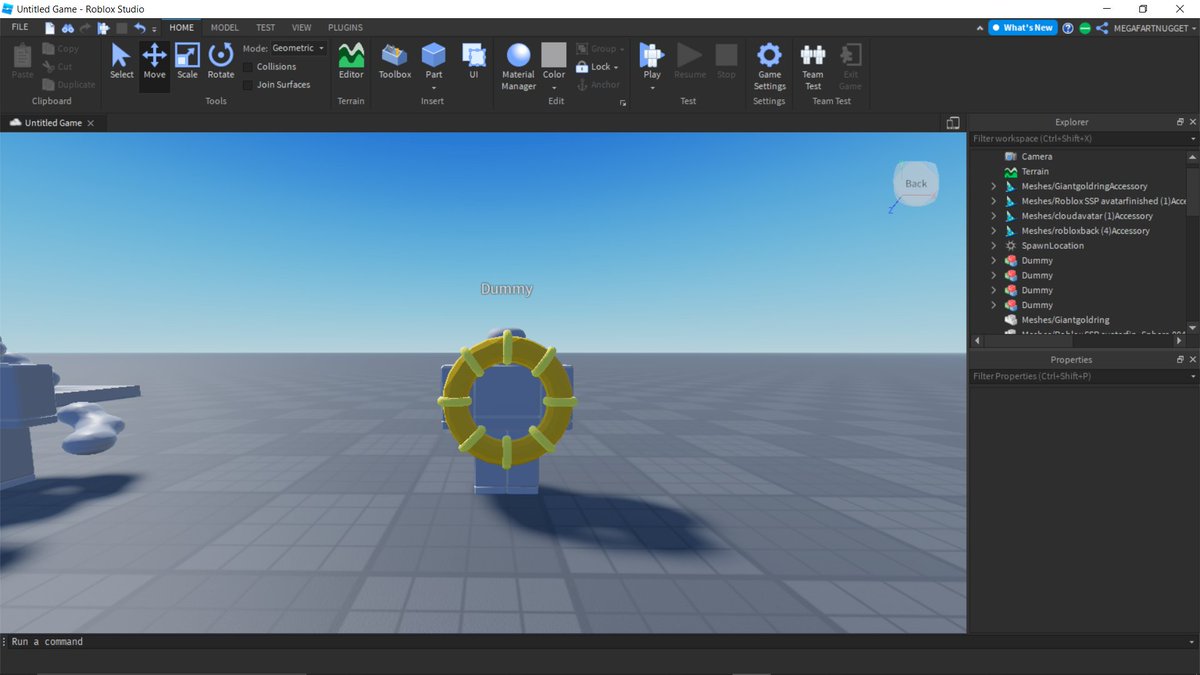Switch to the VIEW ribbon tab
This screenshot has width=1200, height=675.
pyautogui.click(x=301, y=28)
